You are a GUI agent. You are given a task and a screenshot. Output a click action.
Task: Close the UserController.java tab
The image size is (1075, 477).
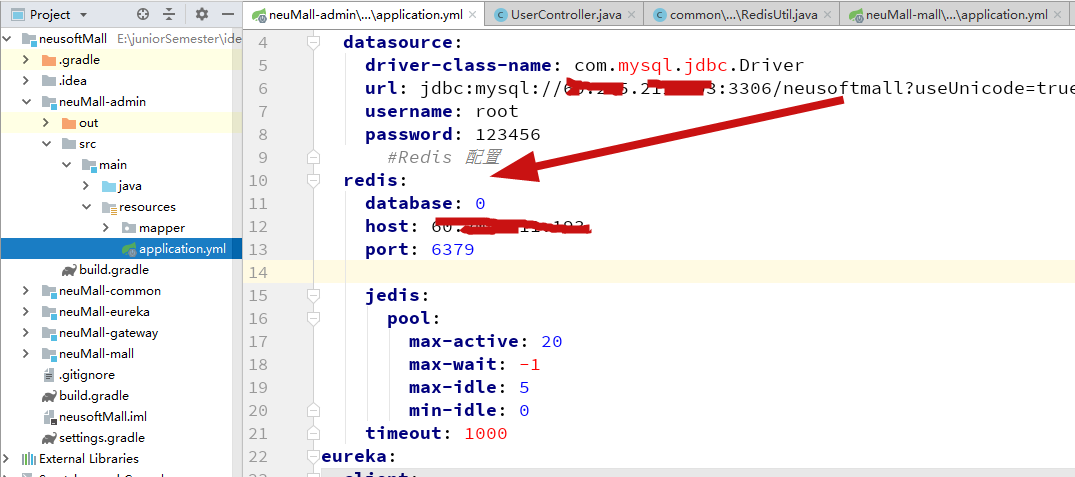pos(631,14)
